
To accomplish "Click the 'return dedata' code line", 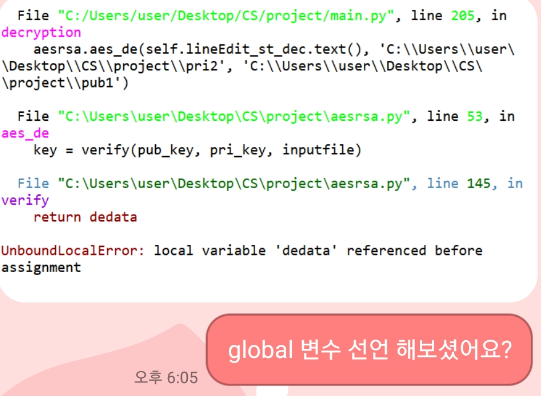I will [x=85, y=217].
